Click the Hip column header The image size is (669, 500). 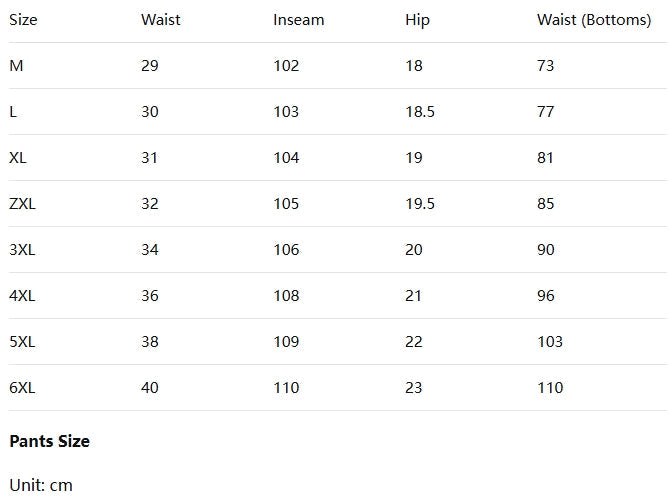417,20
